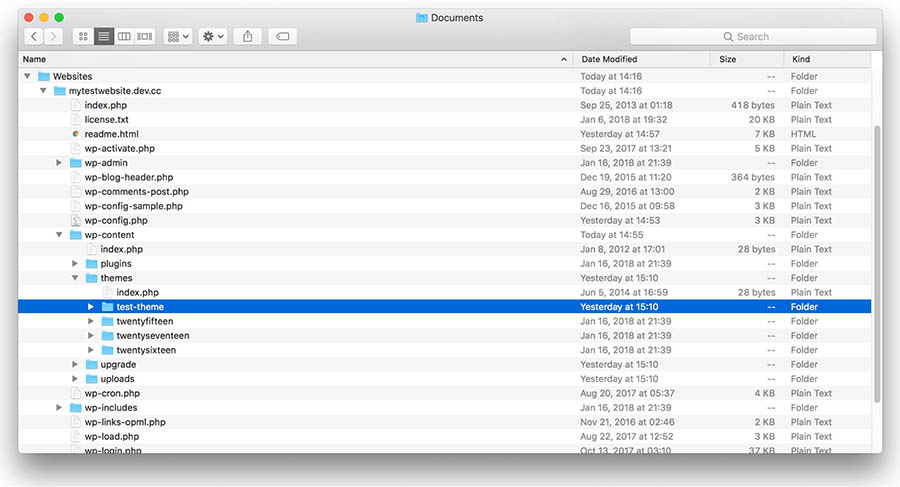Open the Action gear dropdown menu
The width and height of the screenshot is (900, 487).
click(213, 36)
